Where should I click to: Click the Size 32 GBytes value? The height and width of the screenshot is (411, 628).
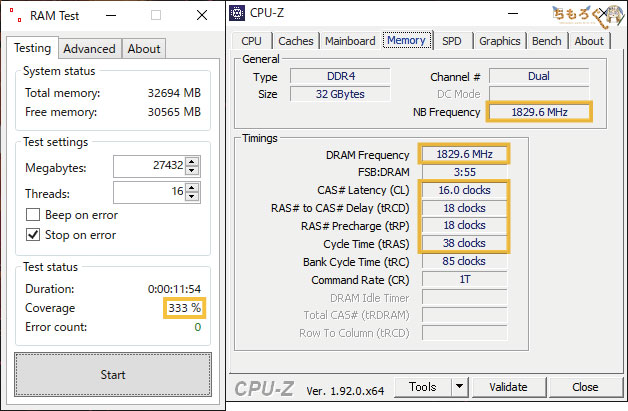click(x=340, y=94)
